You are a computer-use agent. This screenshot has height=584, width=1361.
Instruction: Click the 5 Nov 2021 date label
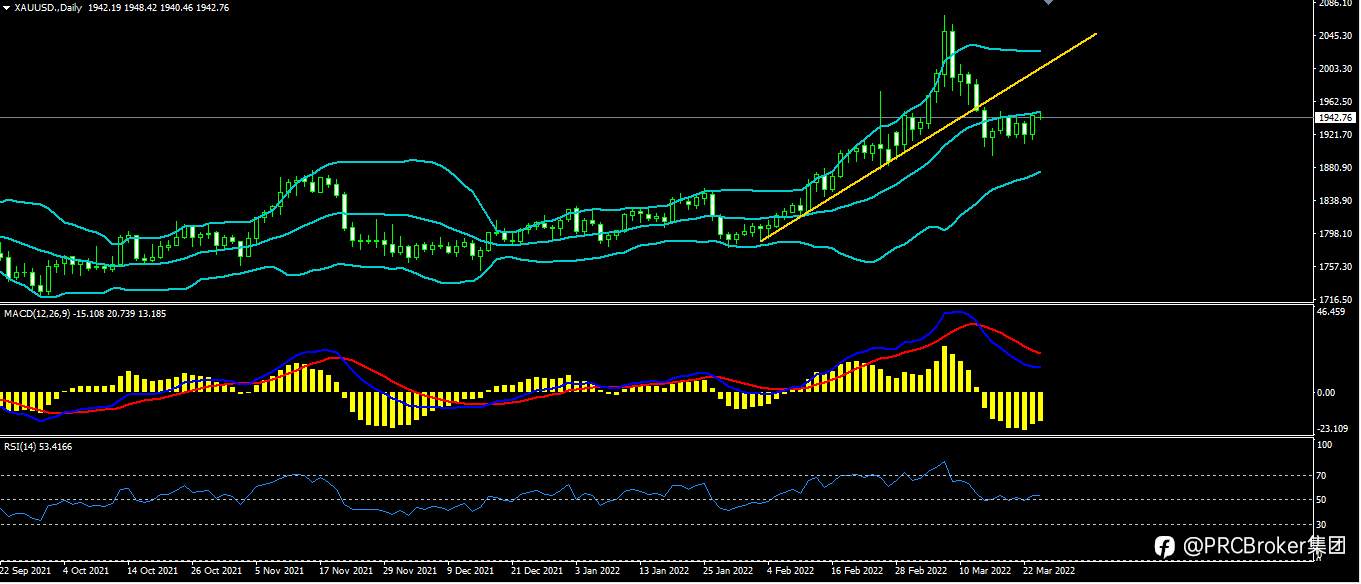pyautogui.click(x=280, y=571)
